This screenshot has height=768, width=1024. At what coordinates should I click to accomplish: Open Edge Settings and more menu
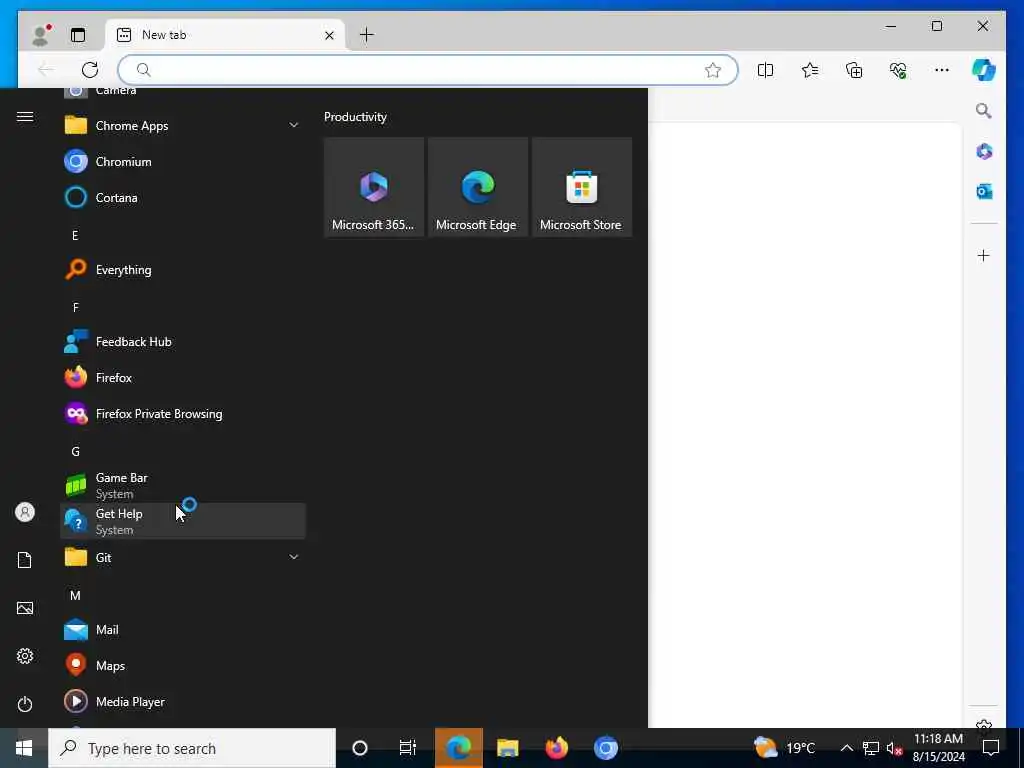point(942,70)
